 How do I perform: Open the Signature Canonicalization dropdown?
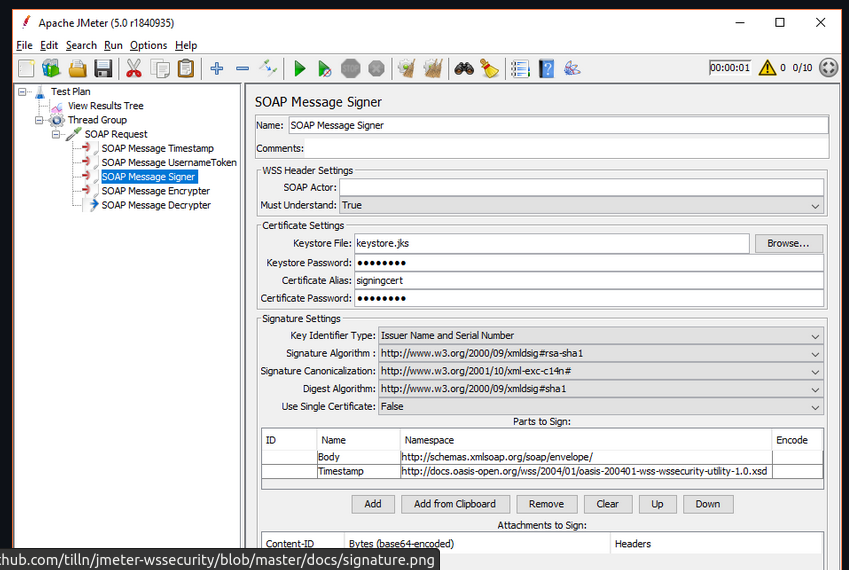601,371
